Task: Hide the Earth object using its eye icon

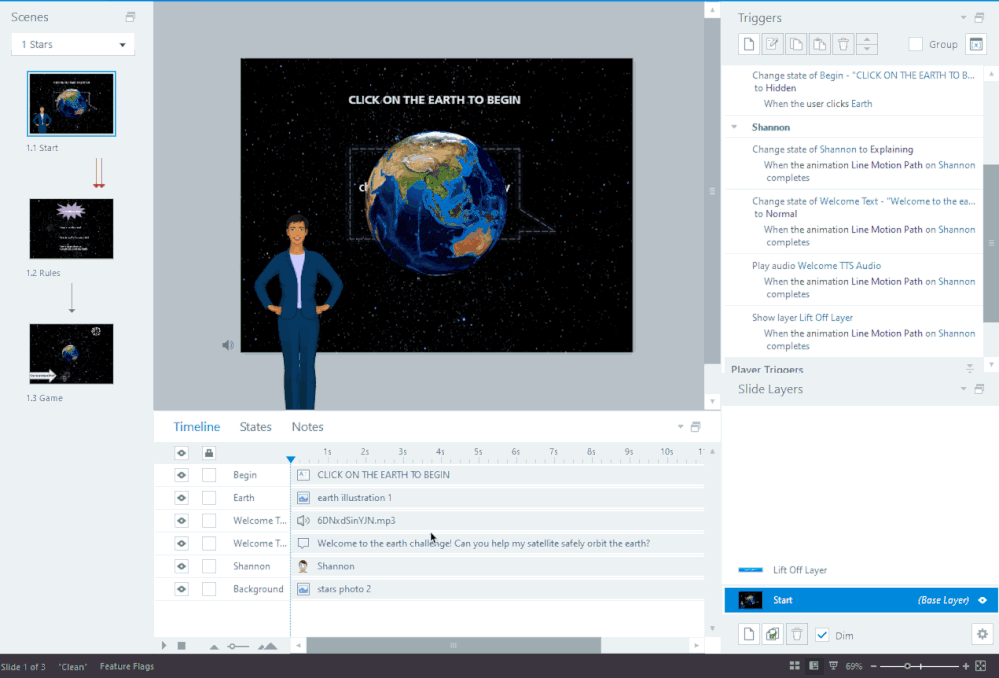Action: click(x=181, y=498)
